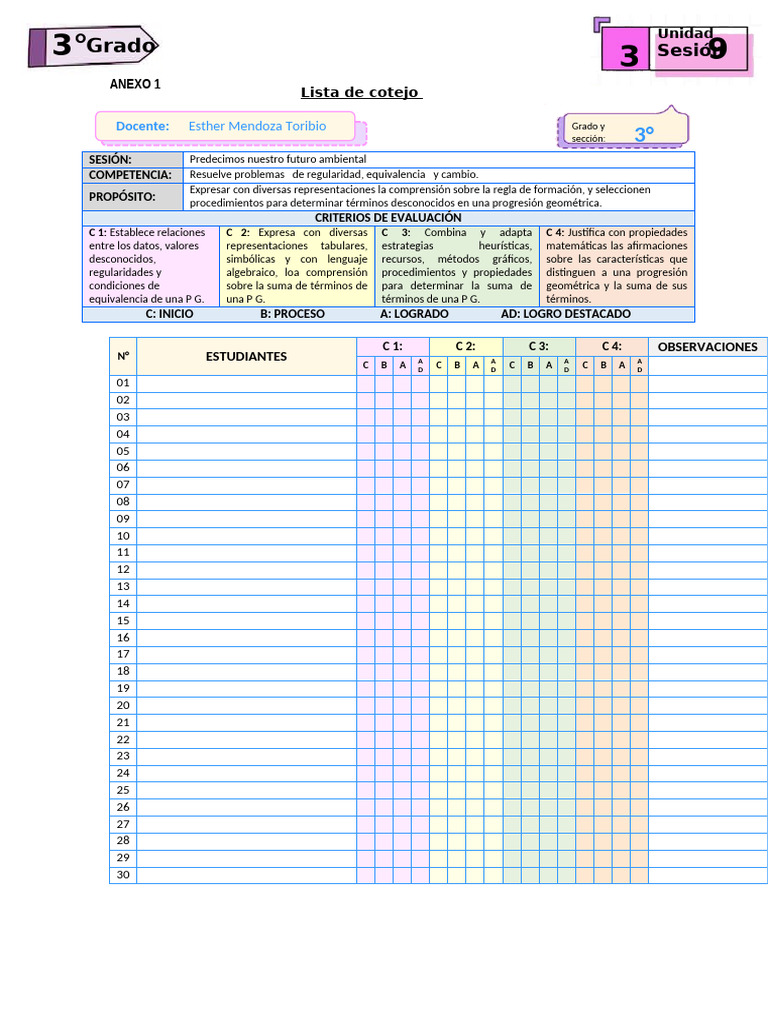
Task: Select row number "30"
Action: click(123, 875)
